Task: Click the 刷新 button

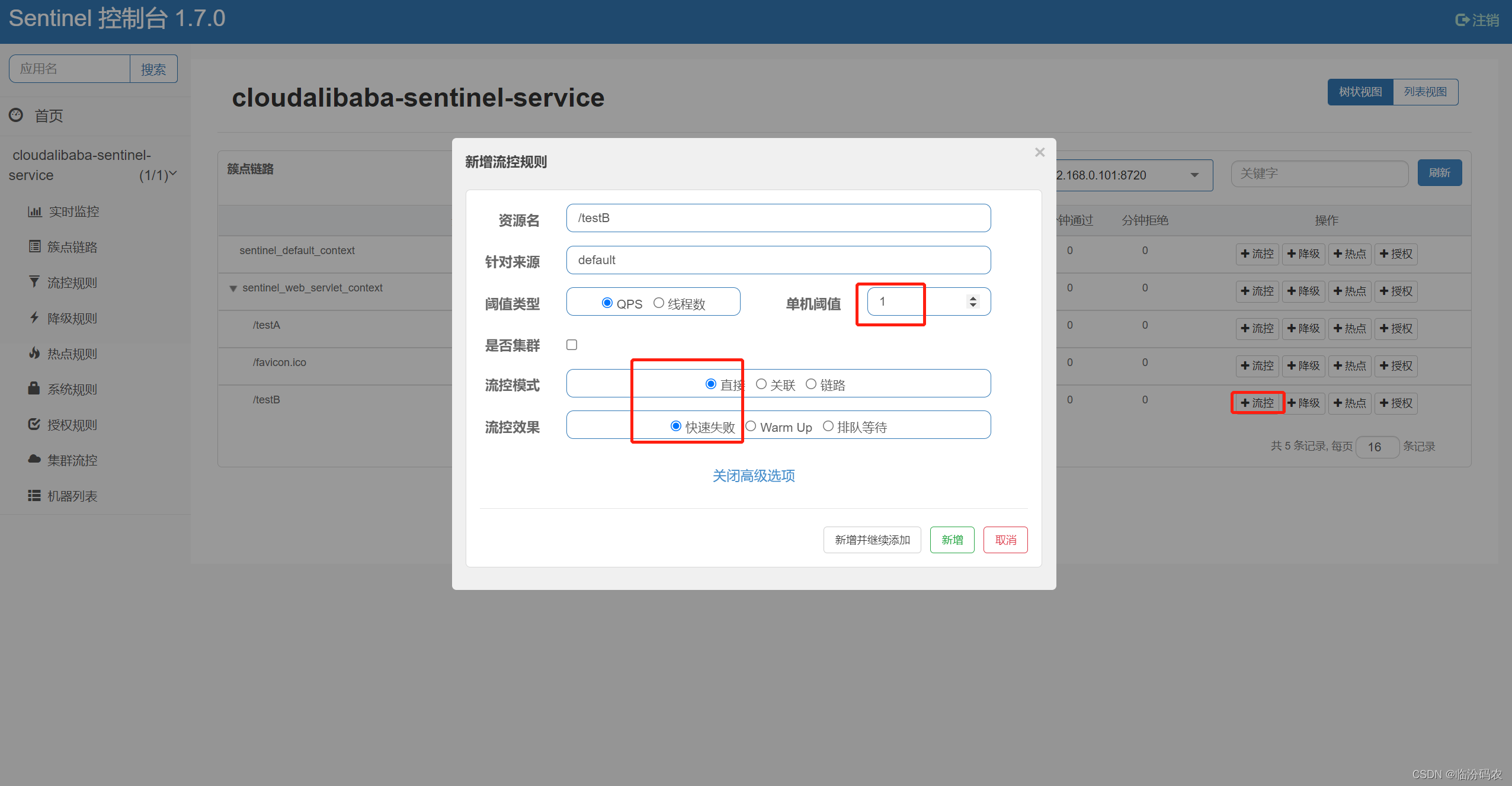Action: tap(1440, 173)
